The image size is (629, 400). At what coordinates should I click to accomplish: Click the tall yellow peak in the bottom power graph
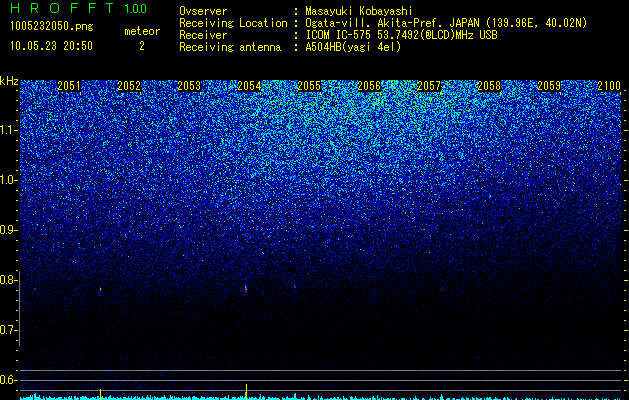point(246,392)
